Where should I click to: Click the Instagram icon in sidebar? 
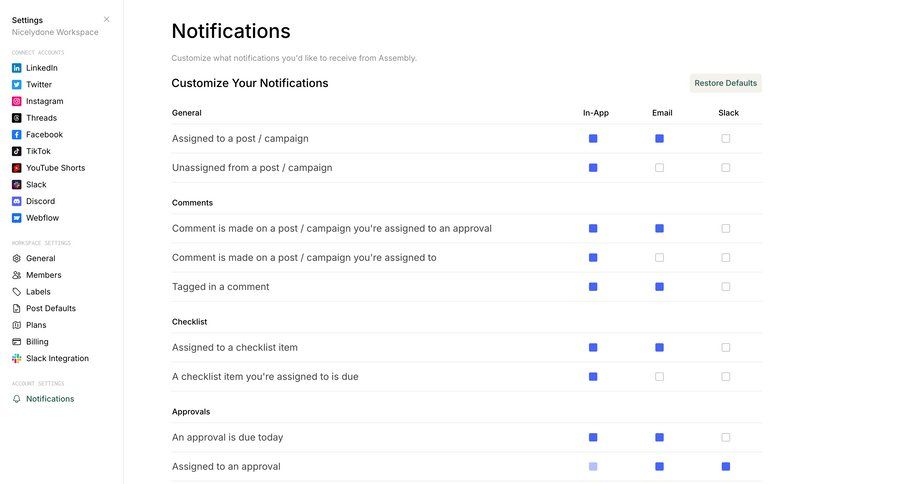[17, 101]
